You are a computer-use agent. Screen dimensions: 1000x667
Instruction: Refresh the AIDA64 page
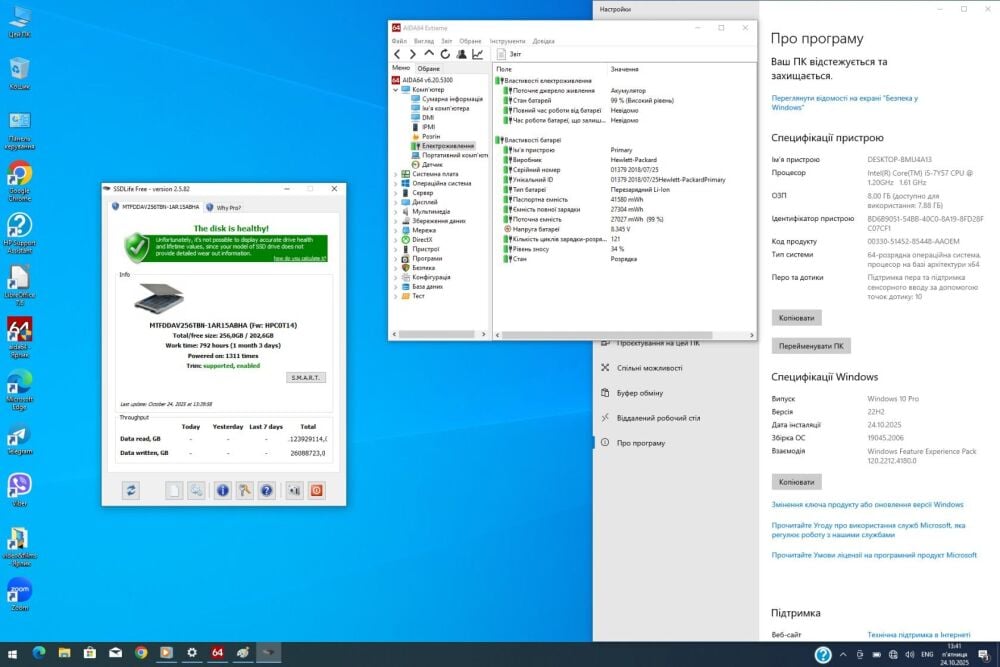click(445, 54)
